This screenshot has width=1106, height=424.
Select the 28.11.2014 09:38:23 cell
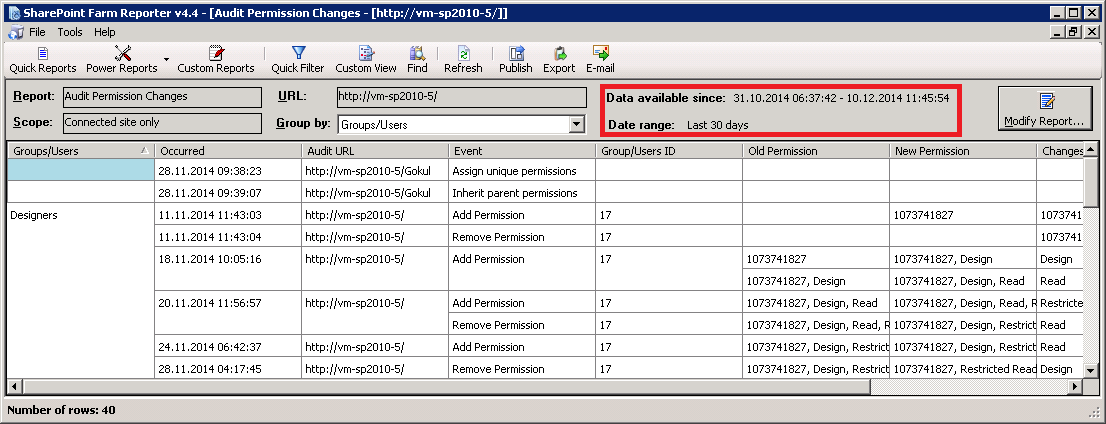(x=228, y=171)
